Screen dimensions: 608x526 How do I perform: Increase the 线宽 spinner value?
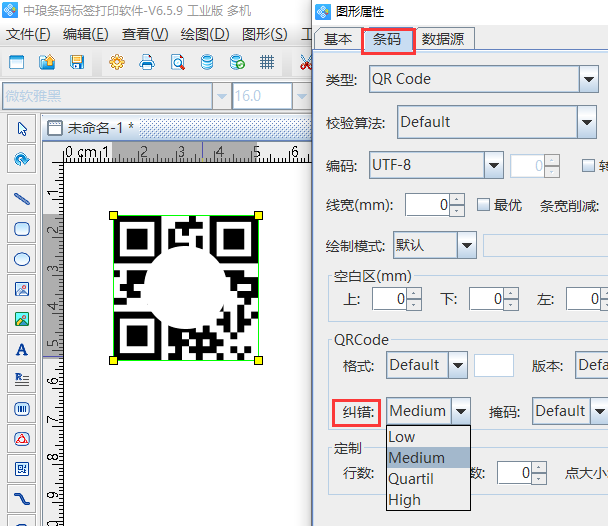point(457,199)
